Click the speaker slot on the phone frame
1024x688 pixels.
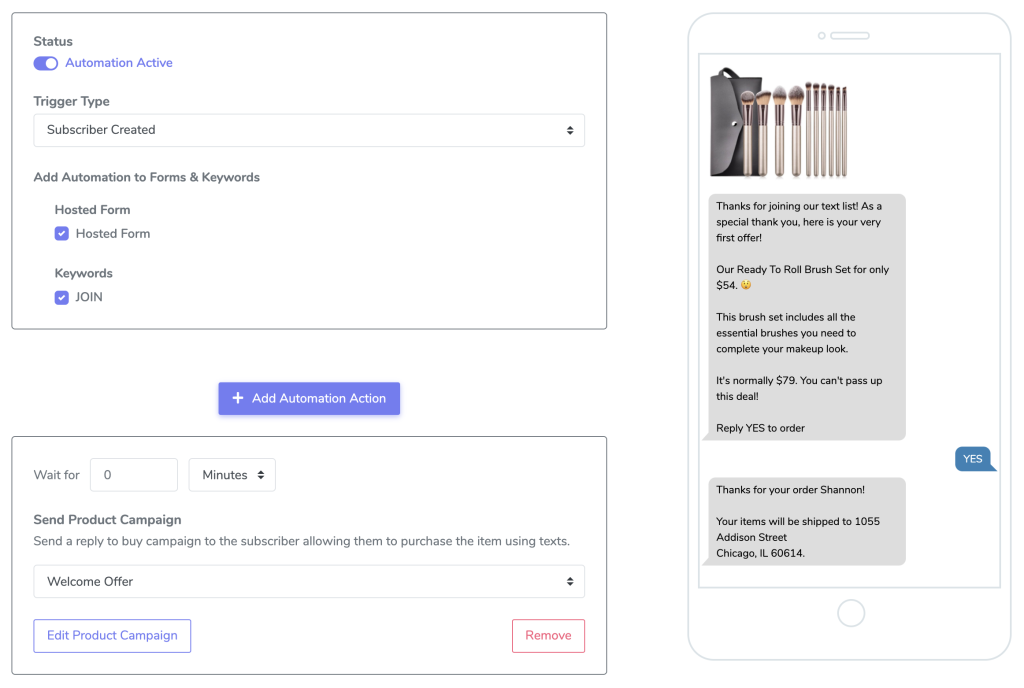click(849, 34)
